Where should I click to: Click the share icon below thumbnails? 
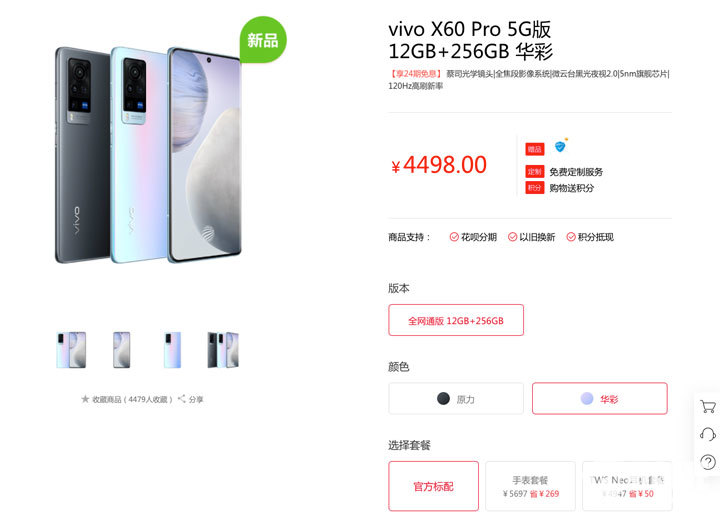click(x=182, y=399)
